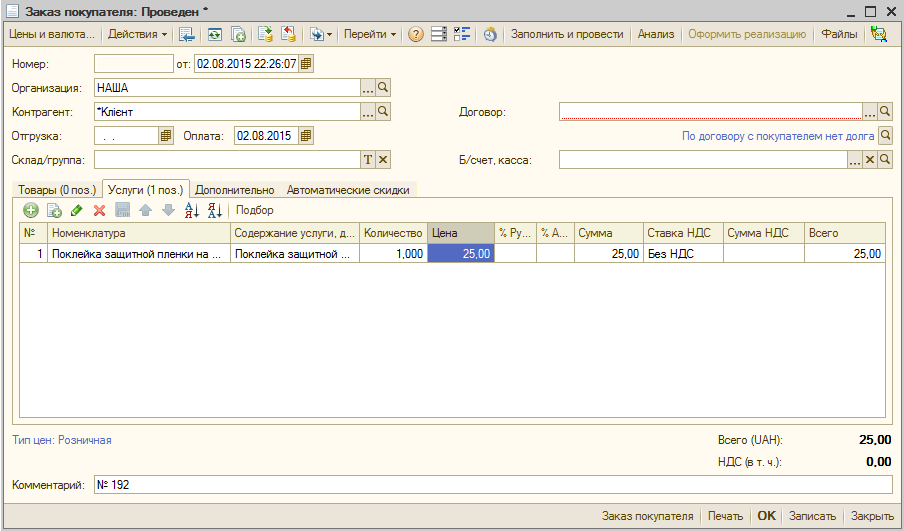
Task: Click the post document icon with green arrow
Action: 265,34
